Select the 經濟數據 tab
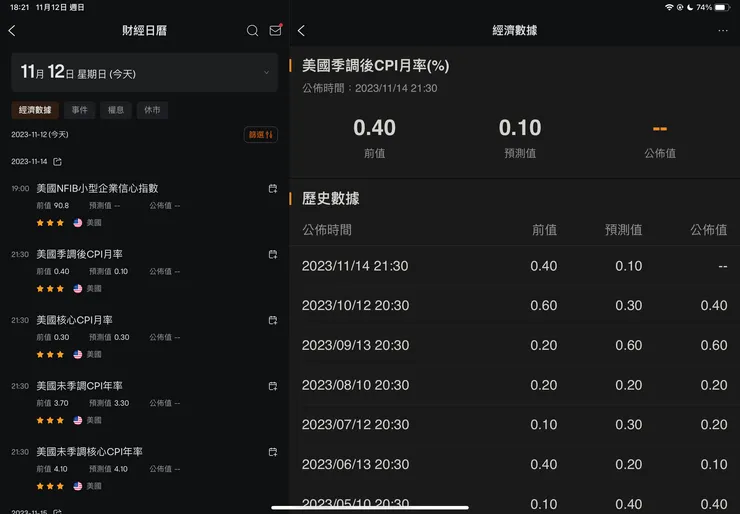The width and height of the screenshot is (740, 514). coord(35,110)
